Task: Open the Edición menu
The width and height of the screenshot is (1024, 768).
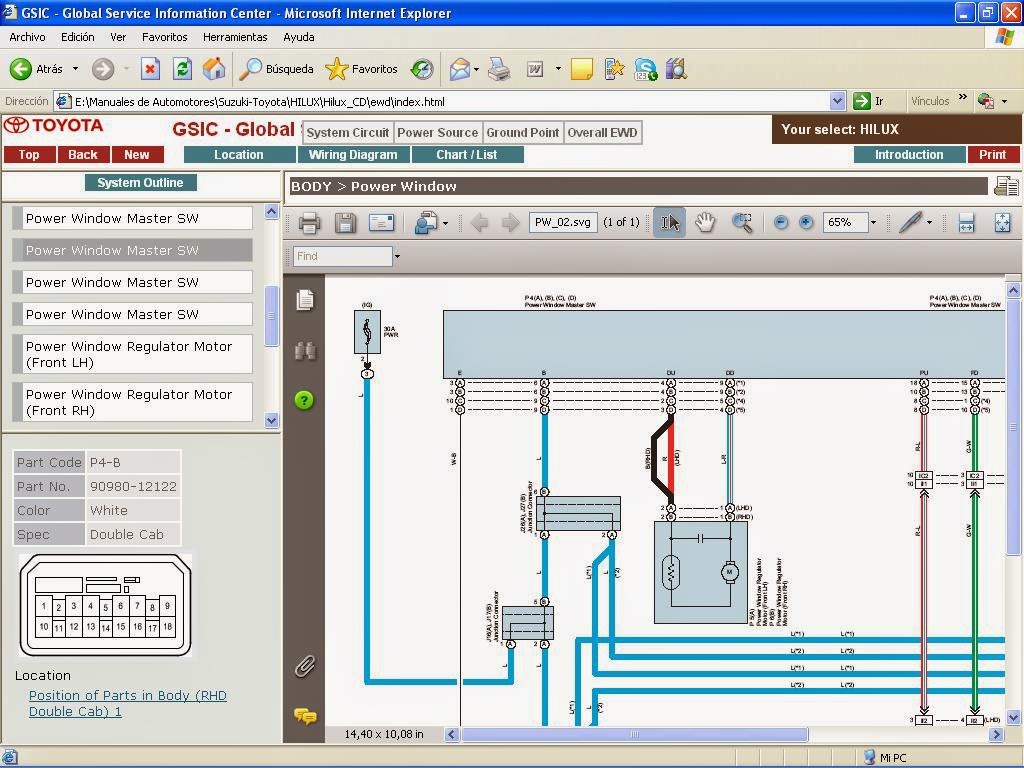Action: pos(78,37)
